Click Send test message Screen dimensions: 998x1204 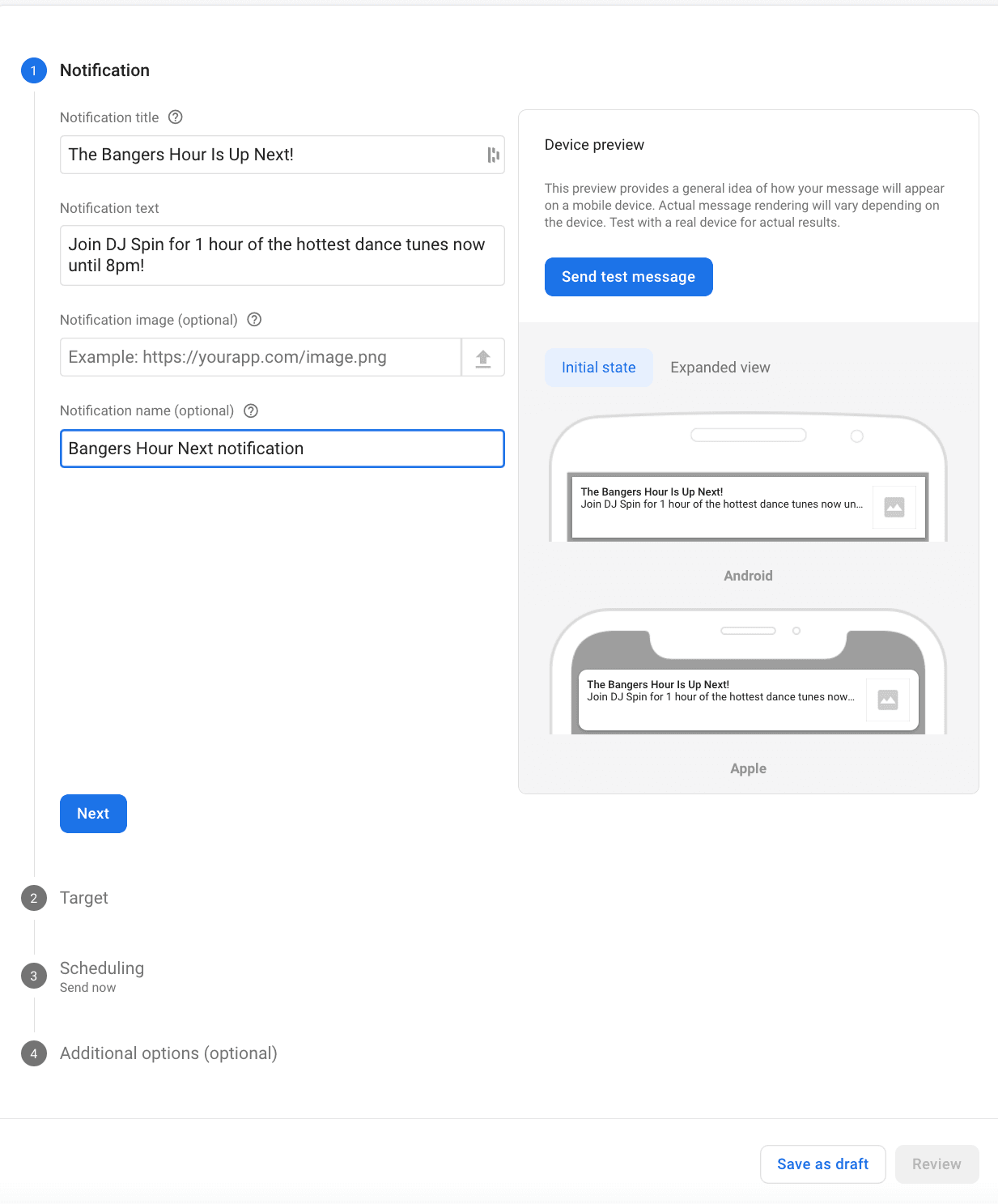pyautogui.click(x=628, y=276)
